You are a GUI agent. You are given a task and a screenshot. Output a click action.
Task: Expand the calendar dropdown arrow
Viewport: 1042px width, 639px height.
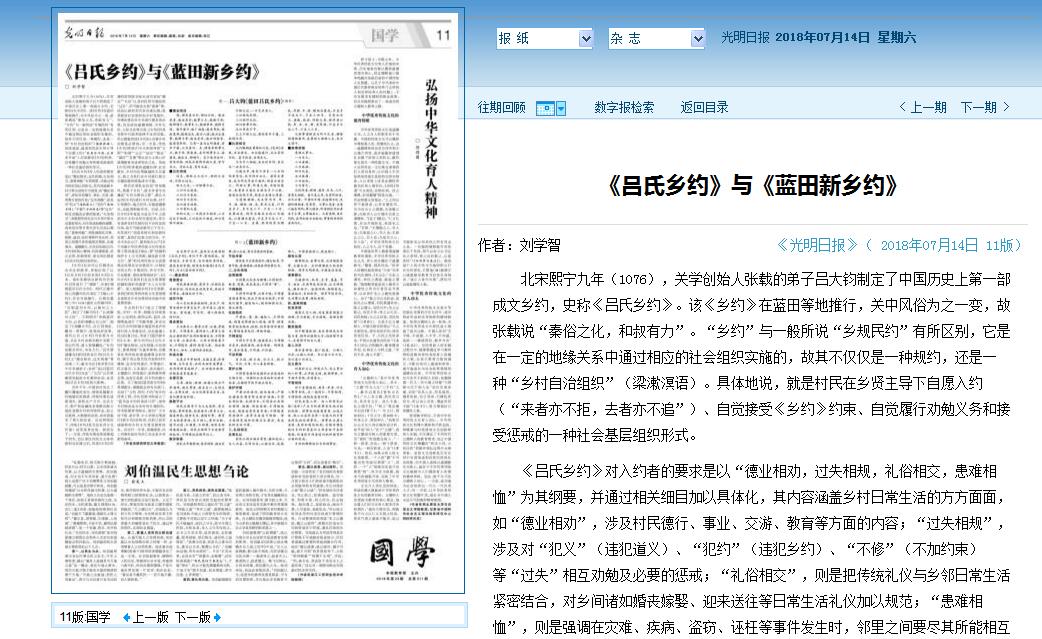coord(561,108)
